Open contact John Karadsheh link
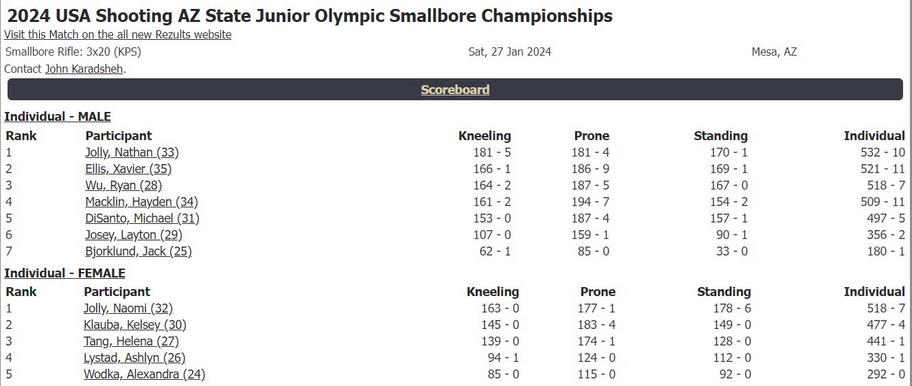This screenshot has width=912, height=386. click(84, 69)
